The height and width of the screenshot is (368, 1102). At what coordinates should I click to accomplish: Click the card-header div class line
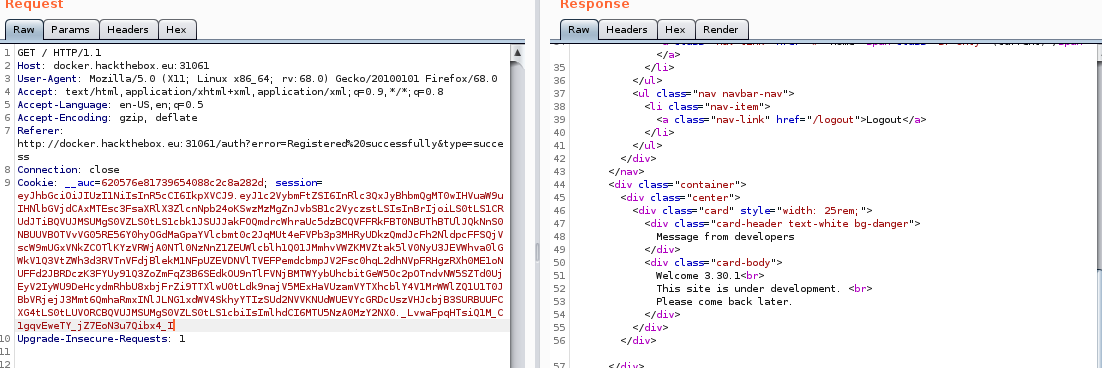pyautogui.click(x=782, y=223)
